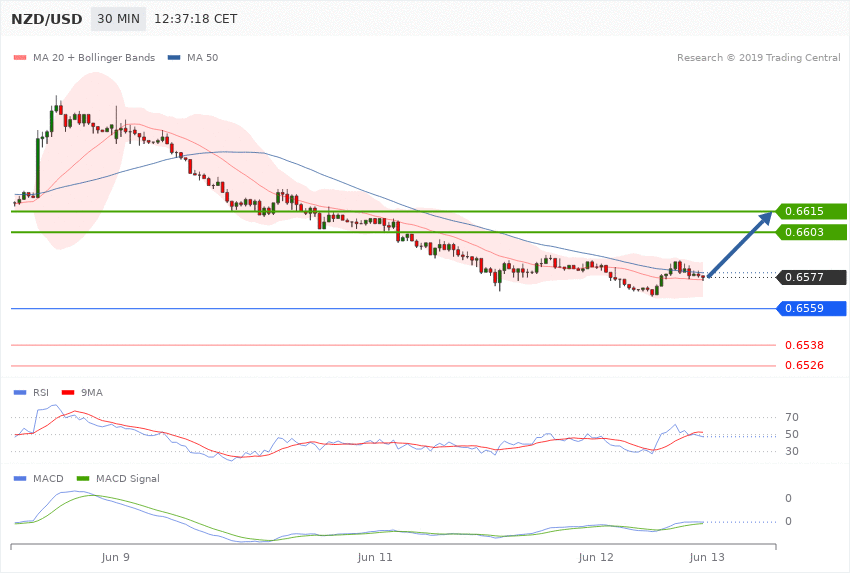Viewport: 850px width, 576px height.
Task: Click the 0.6538 support level value
Action: tap(804, 345)
